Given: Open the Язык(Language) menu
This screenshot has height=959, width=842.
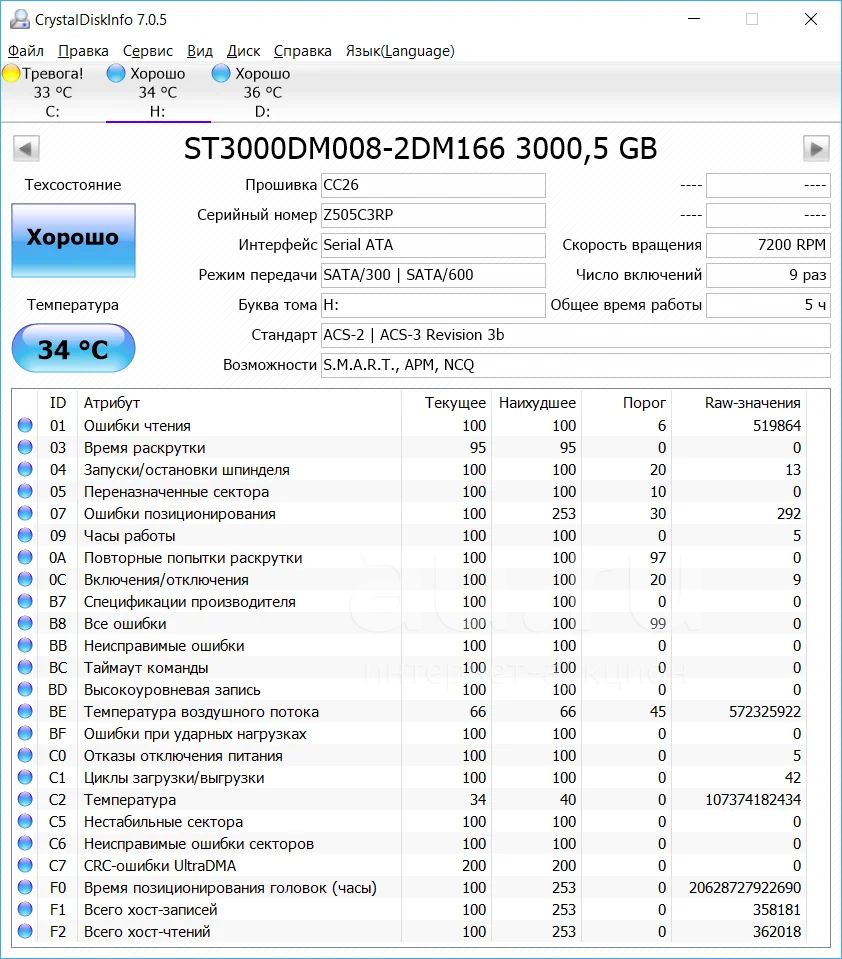Looking at the screenshot, I should point(401,51).
